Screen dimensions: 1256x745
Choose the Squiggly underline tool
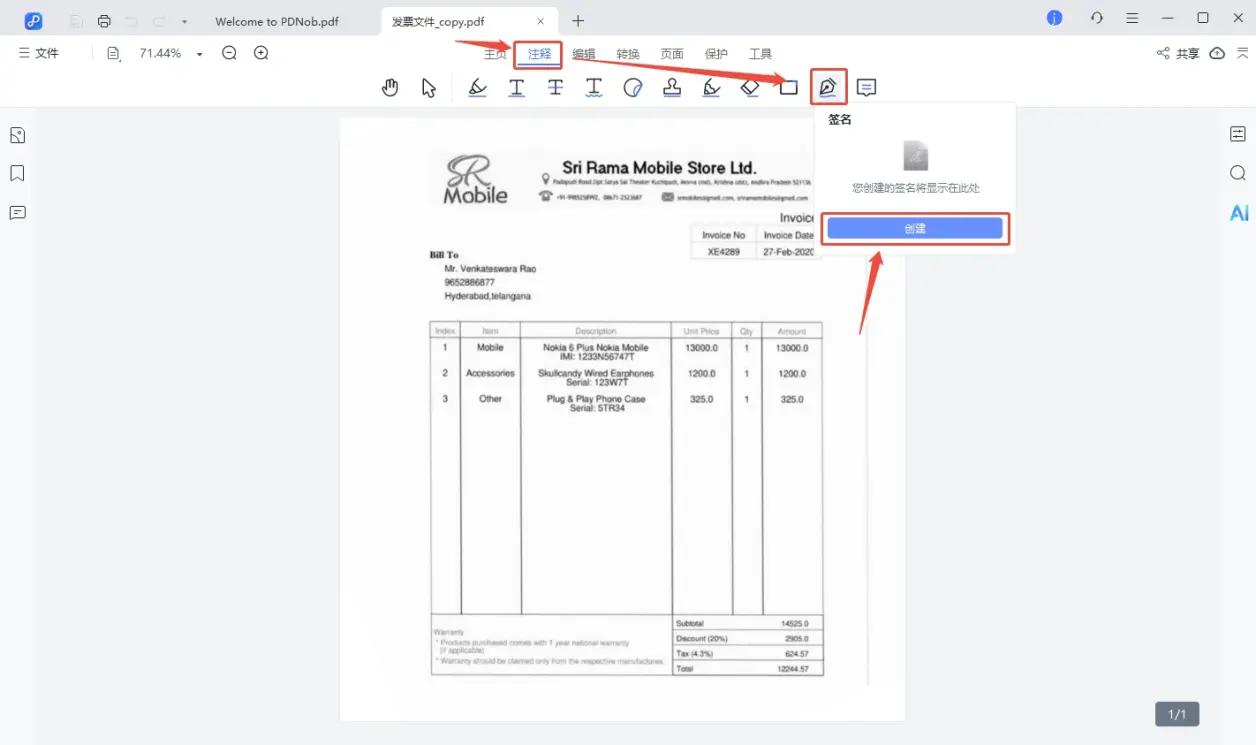594,88
